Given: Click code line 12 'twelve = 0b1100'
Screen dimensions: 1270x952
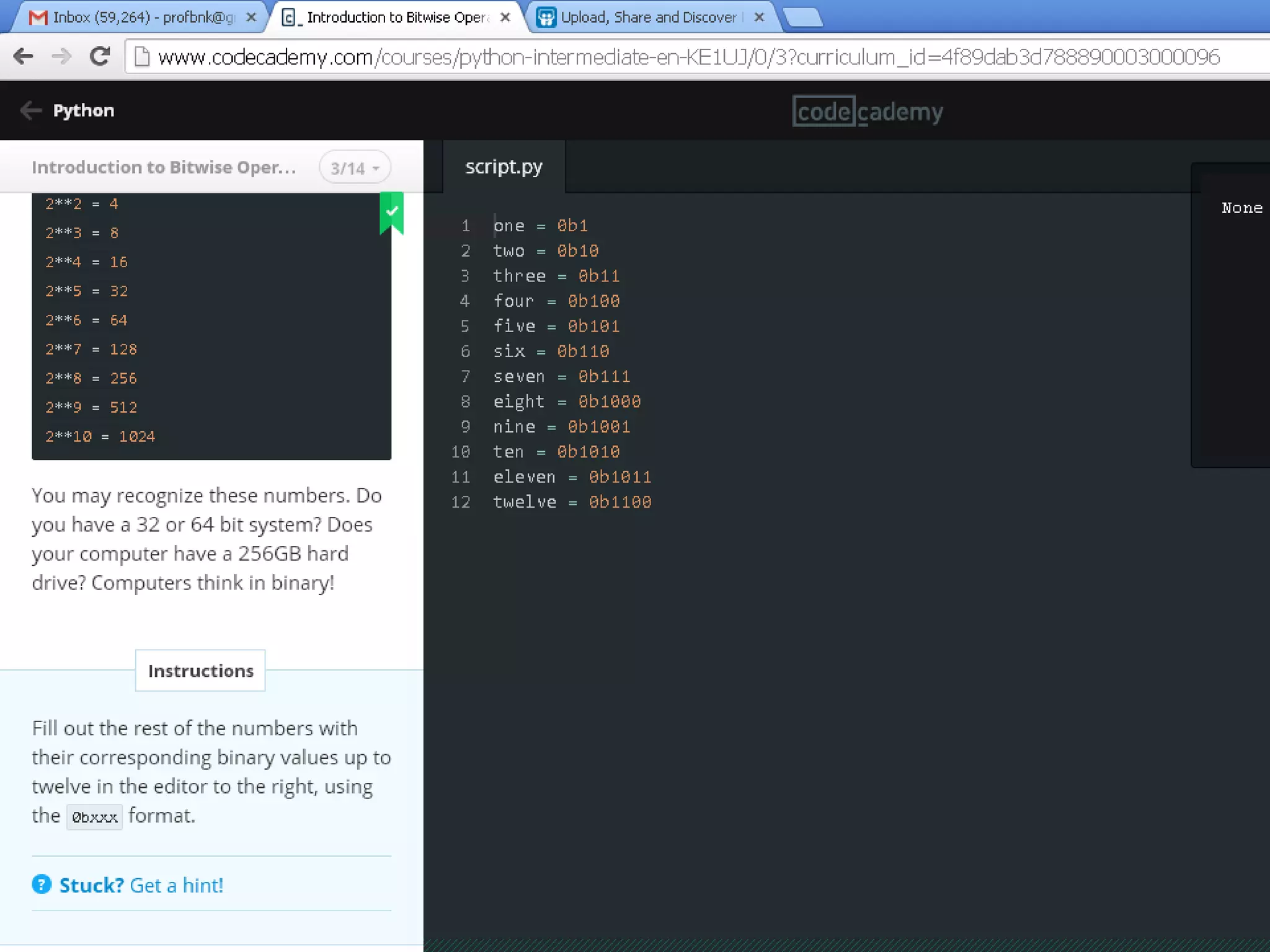Looking at the screenshot, I should [x=572, y=502].
